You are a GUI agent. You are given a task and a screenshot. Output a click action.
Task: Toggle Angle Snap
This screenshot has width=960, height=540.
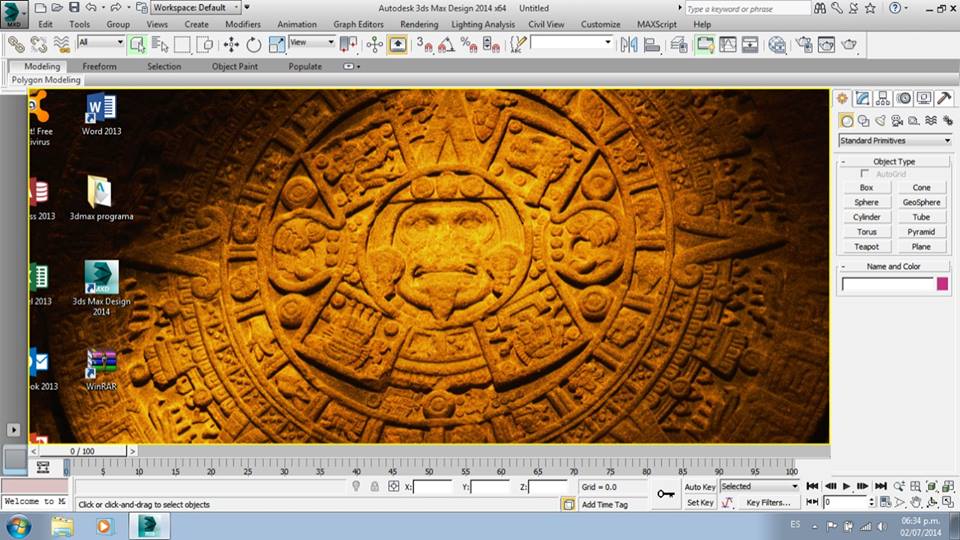click(446, 45)
